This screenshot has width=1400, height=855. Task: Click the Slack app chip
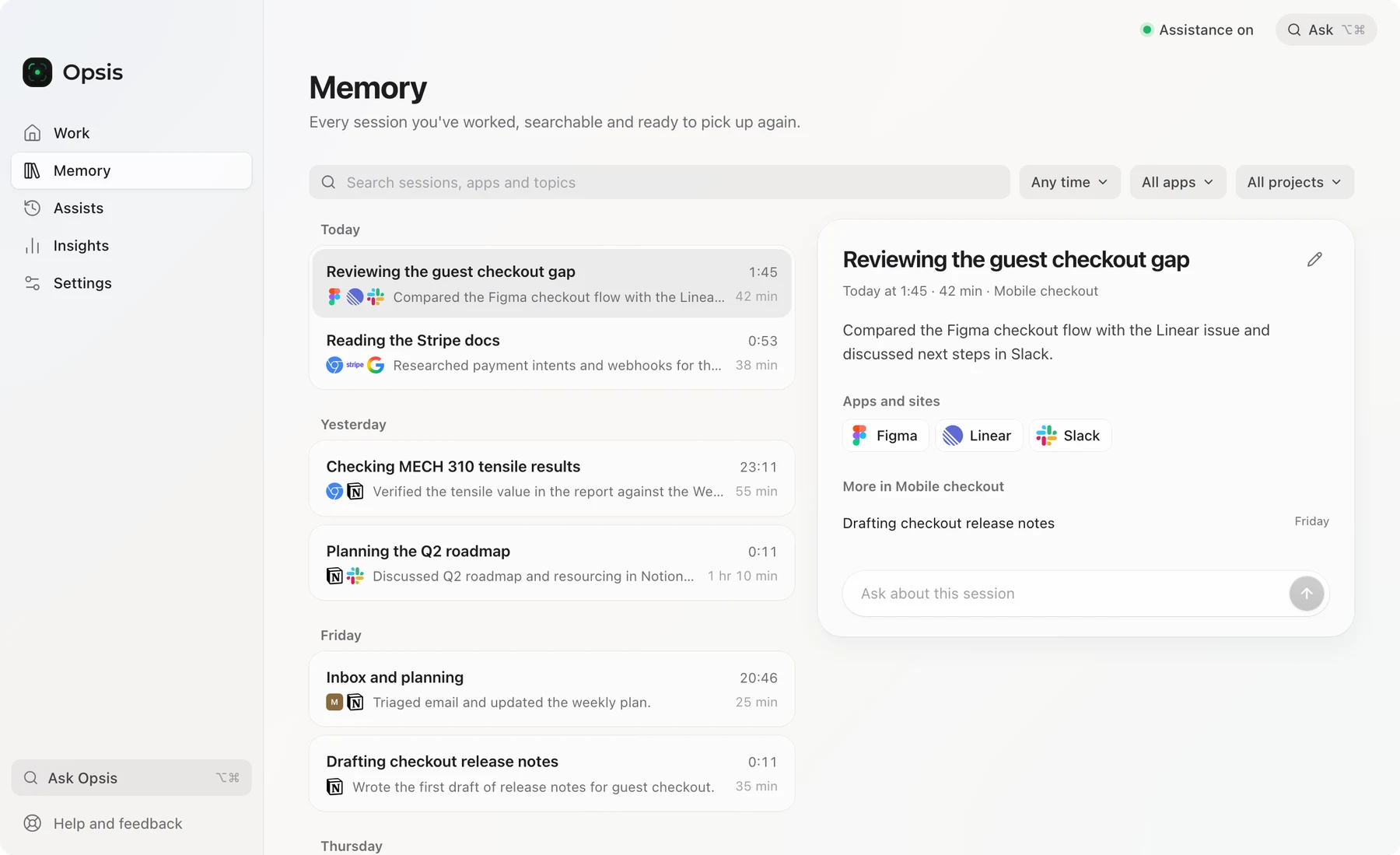[1070, 436]
